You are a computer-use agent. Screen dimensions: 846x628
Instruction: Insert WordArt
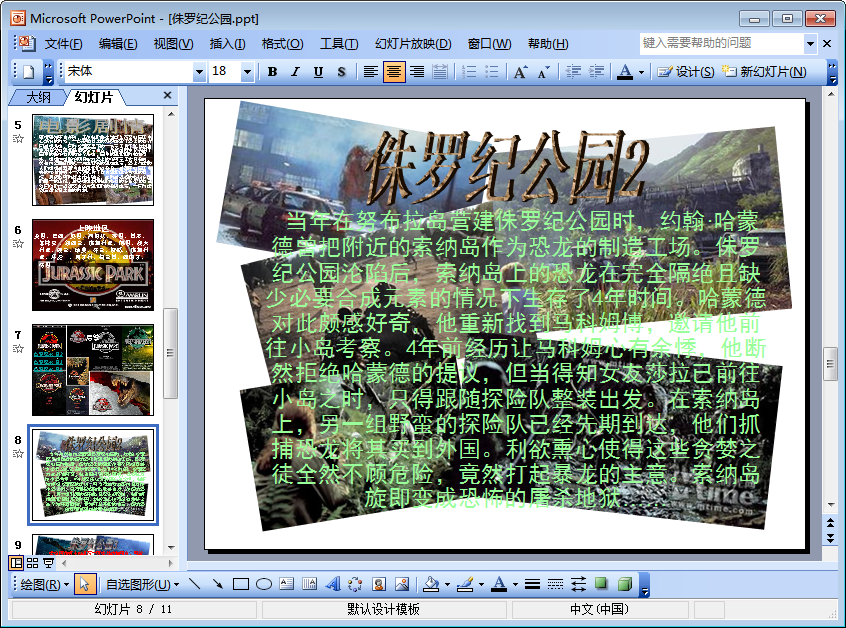coord(333,584)
